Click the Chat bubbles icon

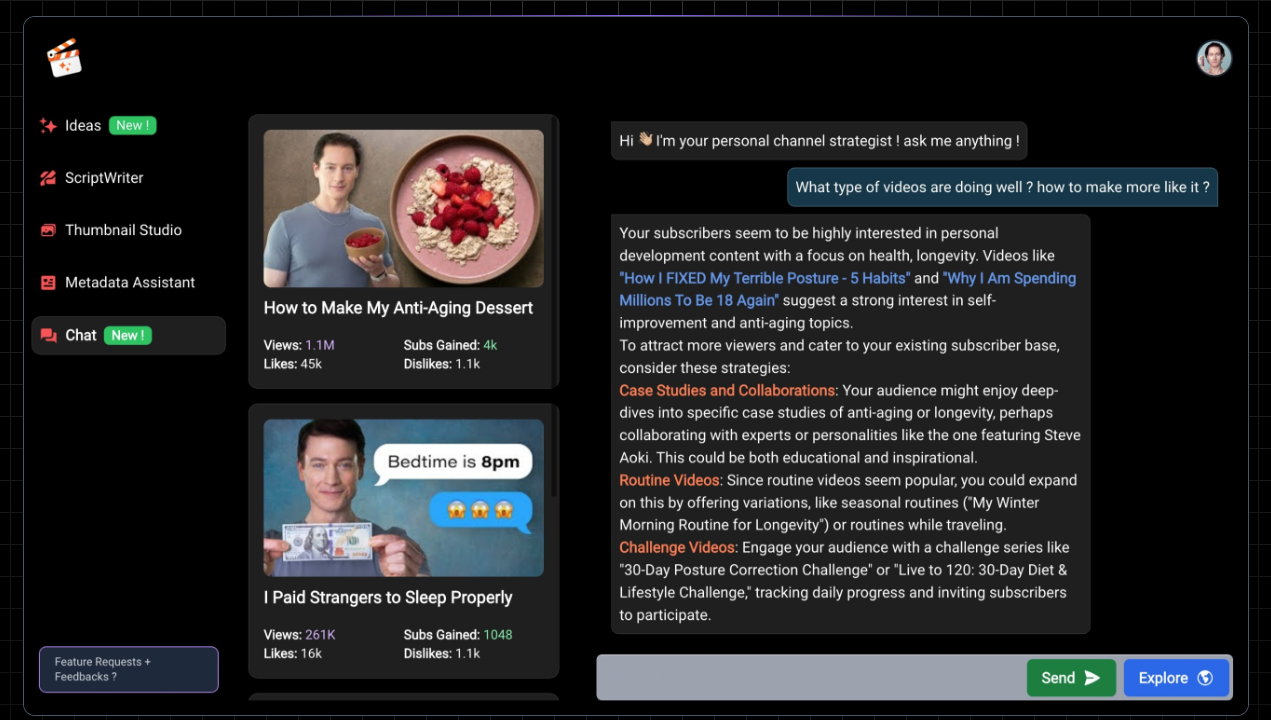(48, 336)
